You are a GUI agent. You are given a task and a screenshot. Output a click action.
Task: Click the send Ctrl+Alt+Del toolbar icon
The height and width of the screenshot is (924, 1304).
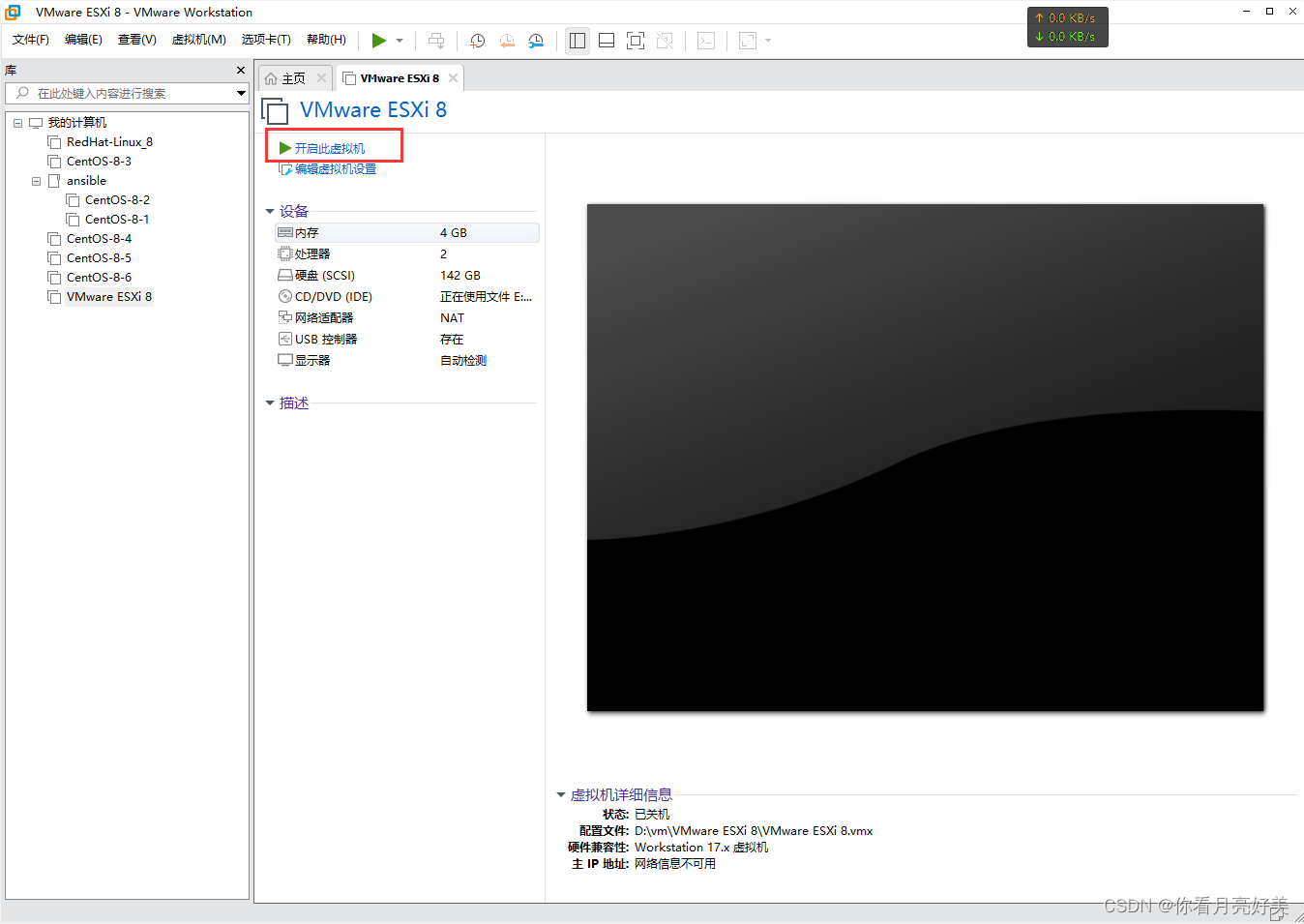point(436,41)
